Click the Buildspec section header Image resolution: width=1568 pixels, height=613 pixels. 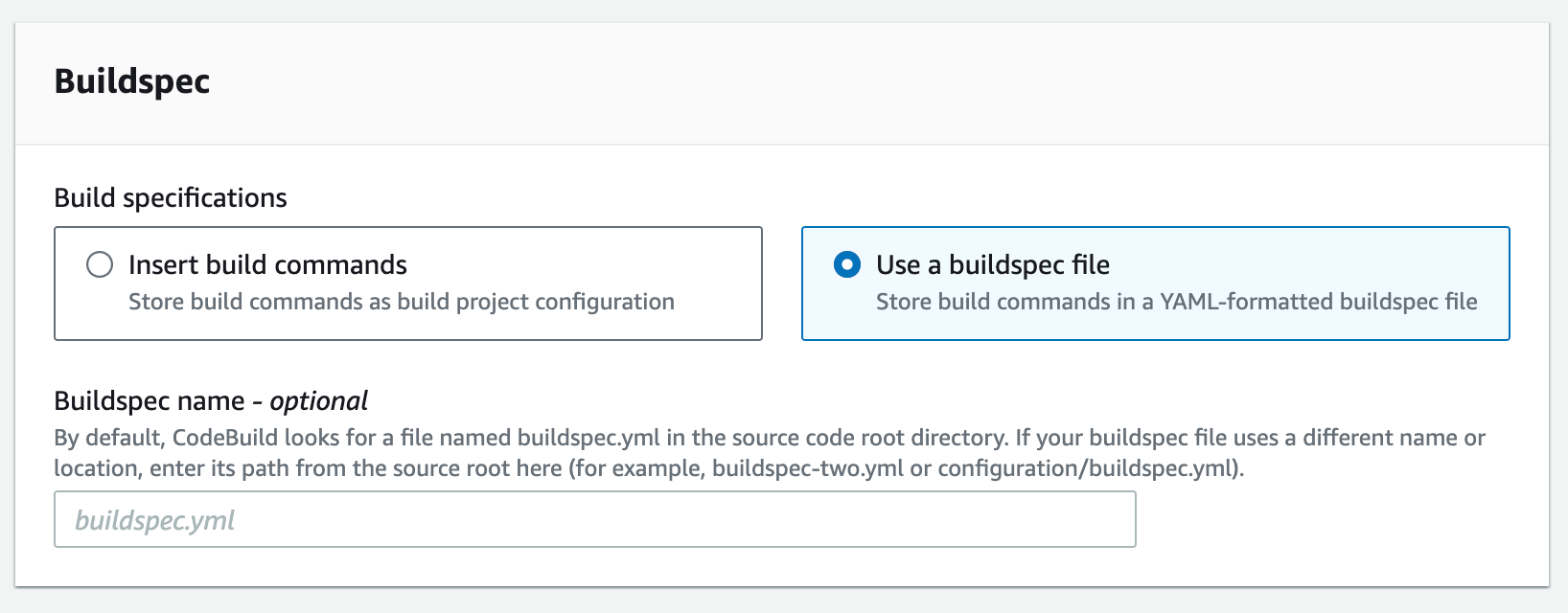[x=132, y=81]
